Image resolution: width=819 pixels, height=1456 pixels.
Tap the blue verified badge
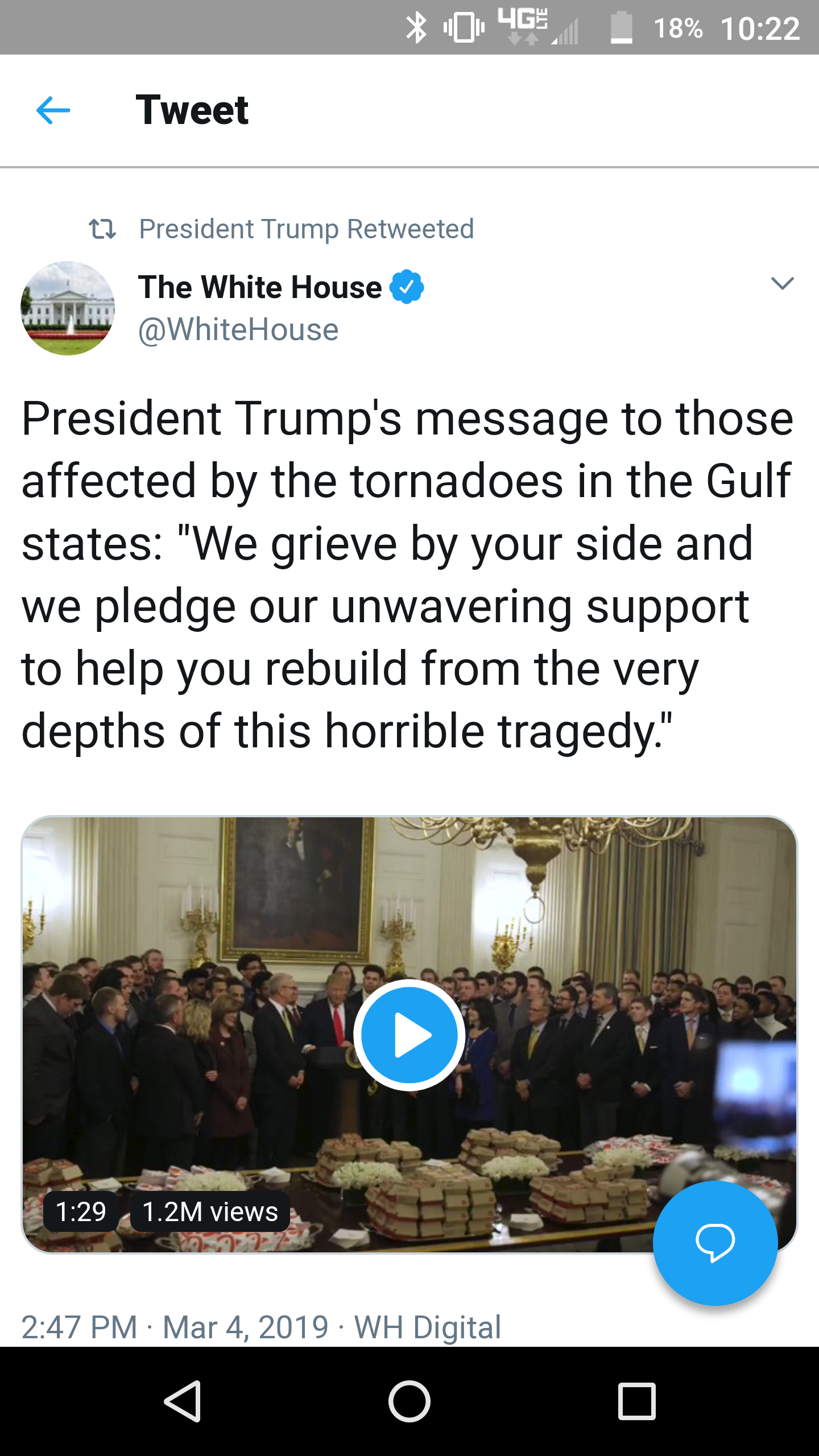click(406, 287)
